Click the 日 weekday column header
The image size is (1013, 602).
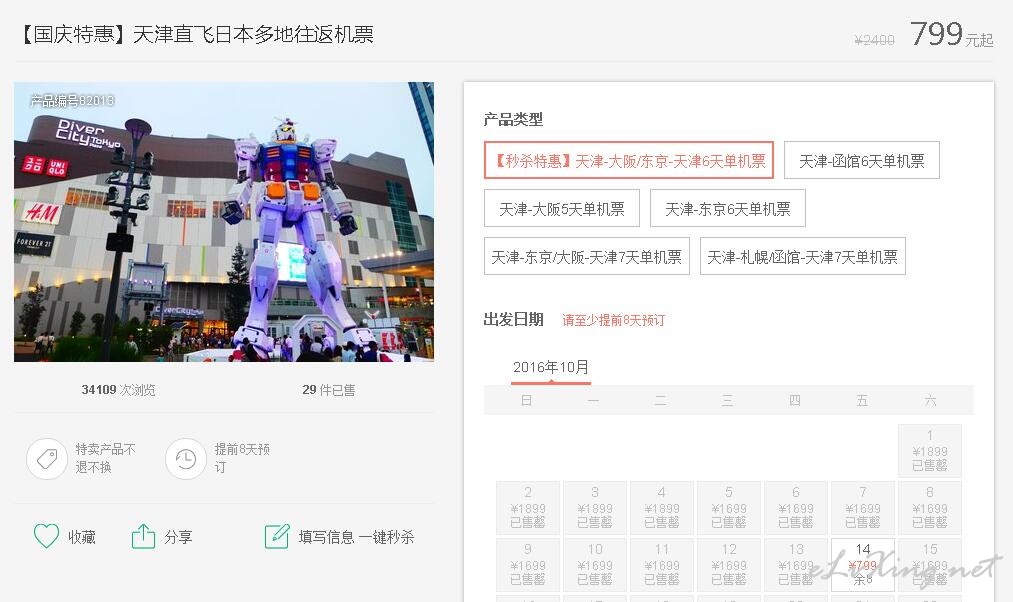click(x=527, y=400)
